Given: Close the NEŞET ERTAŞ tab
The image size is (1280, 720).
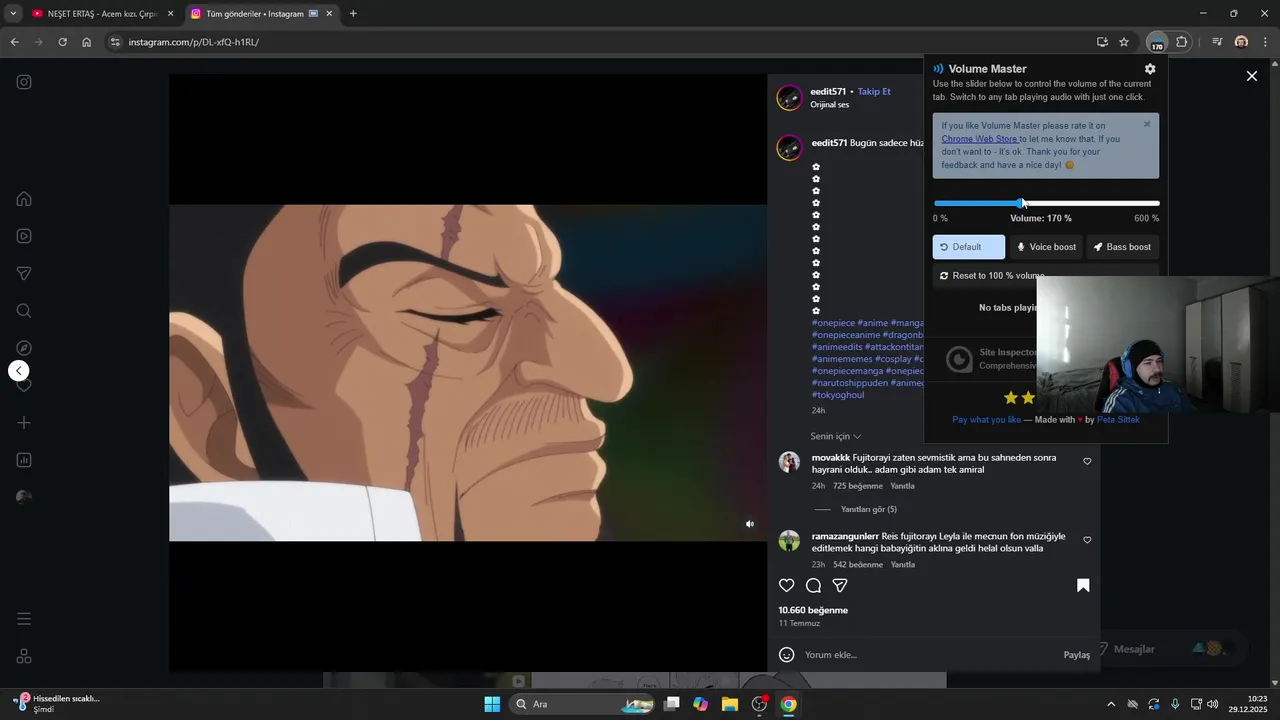Looking at the screenshot, I should click(171, 14).
